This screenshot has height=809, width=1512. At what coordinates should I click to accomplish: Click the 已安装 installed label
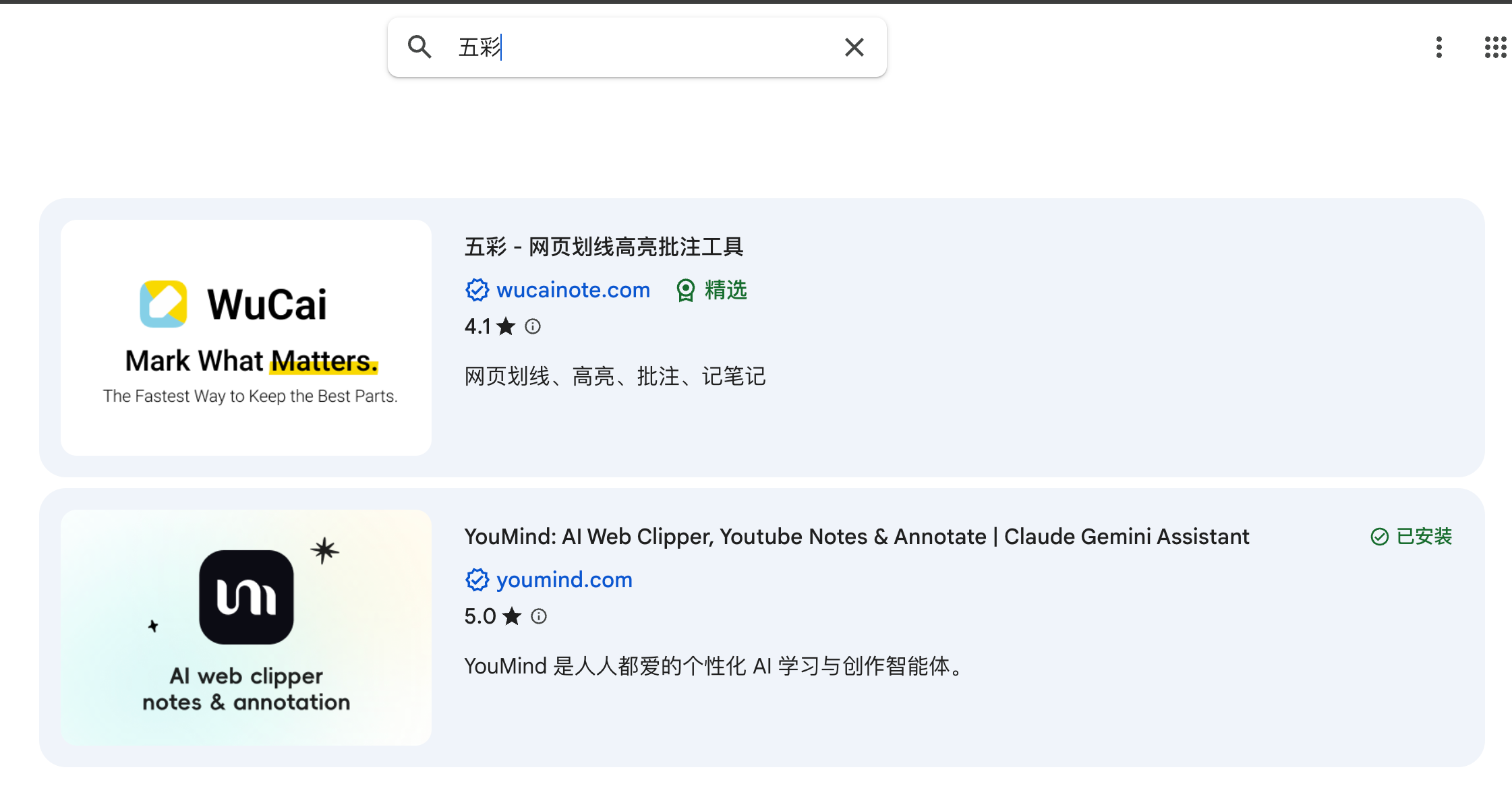pos(1424,537)
